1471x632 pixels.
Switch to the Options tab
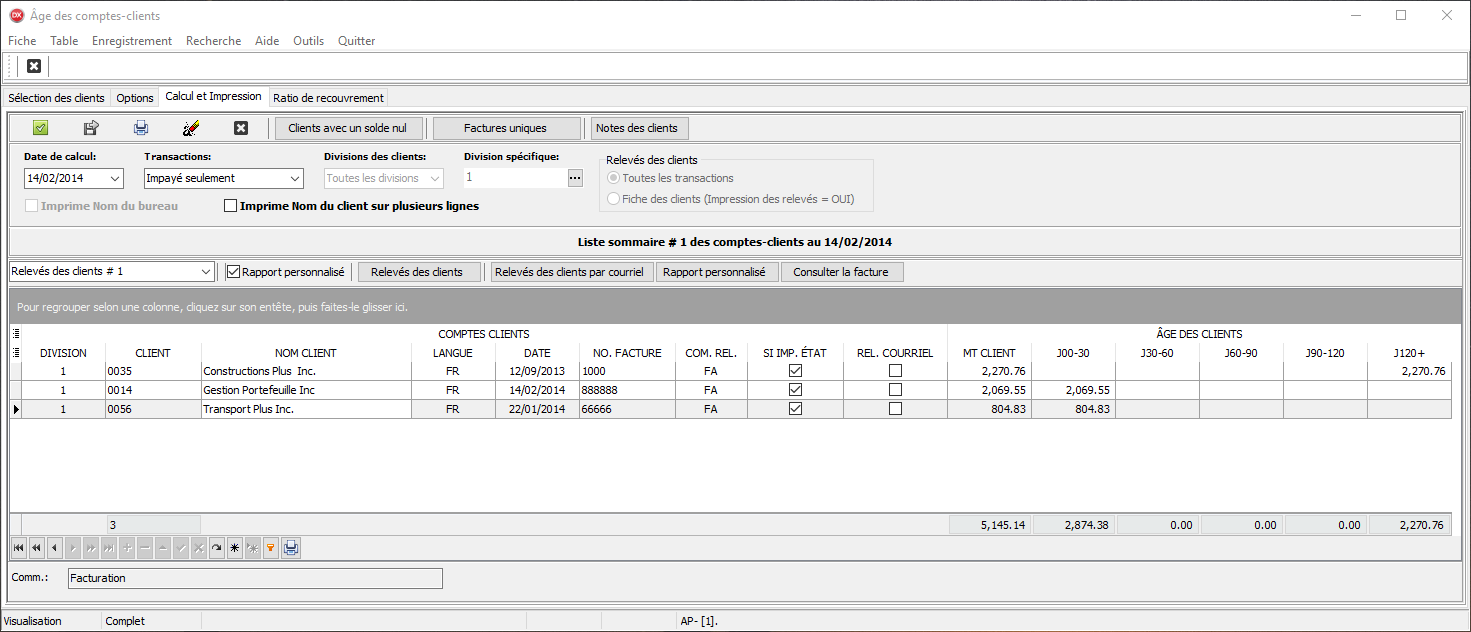pyautogui.click(x=135, y=98)
